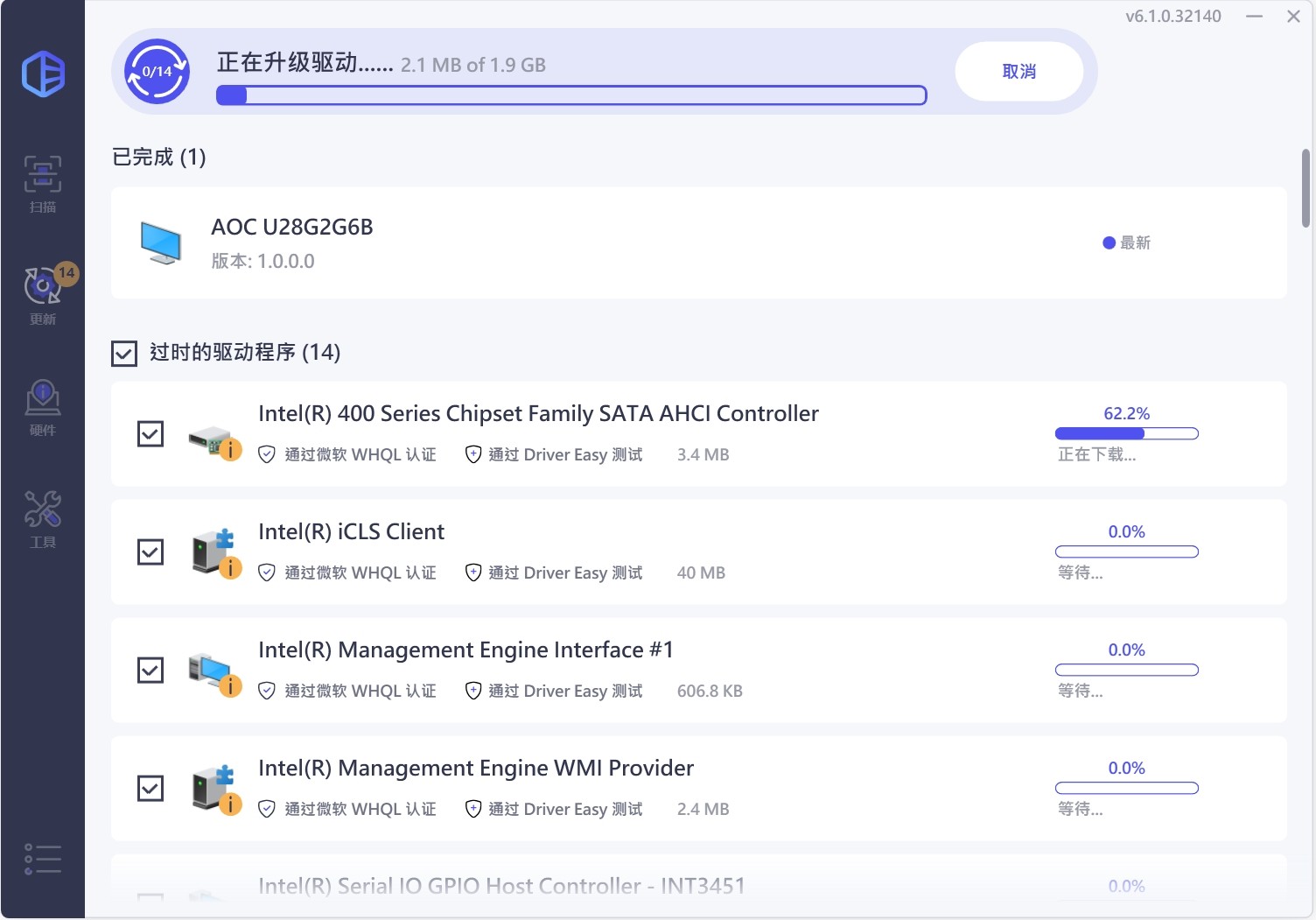Viewport: 1316px width, 920px height.
Task: Click the AOC U28G2G6B device name
Action: (x=292, y=228)
